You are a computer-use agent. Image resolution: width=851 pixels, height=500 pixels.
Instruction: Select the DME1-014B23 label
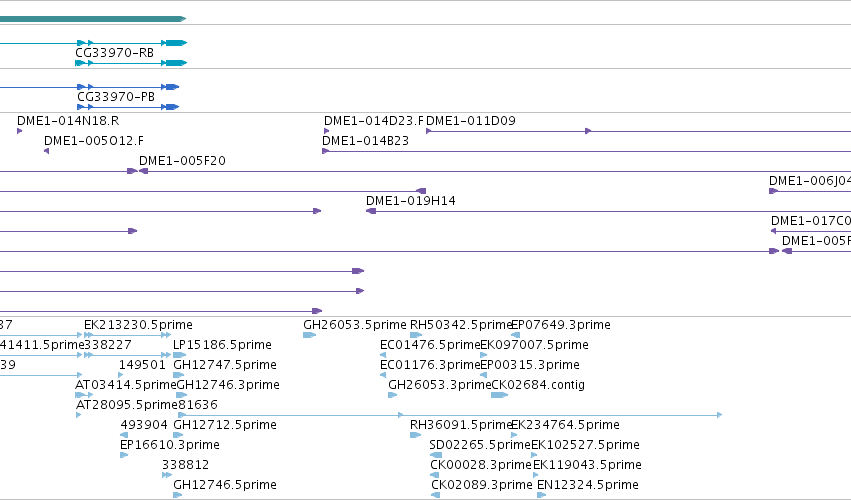point(365,141)
